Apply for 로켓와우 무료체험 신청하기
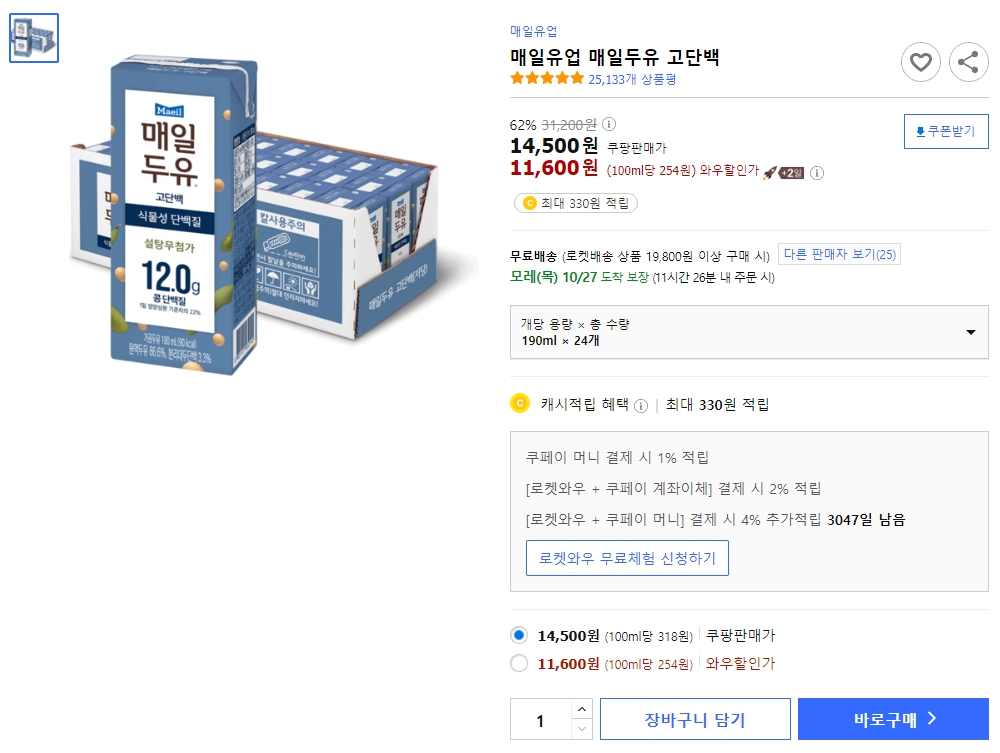This screenshot has height=753, width=1000. pyautogui.click(x=627, y=558)
